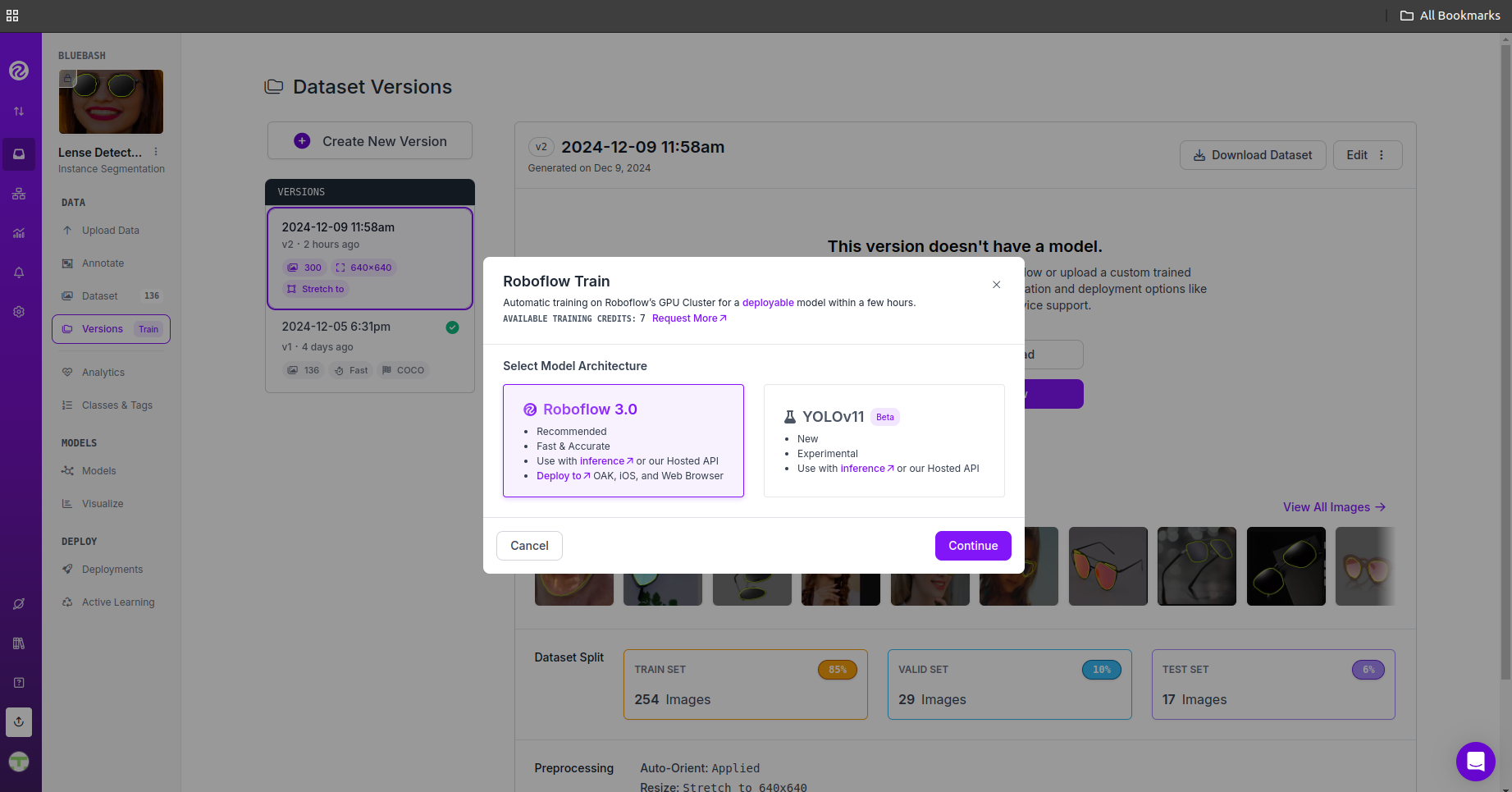
Task: Click the 640×640 resize tag on v2
Action: coord(363,268)
